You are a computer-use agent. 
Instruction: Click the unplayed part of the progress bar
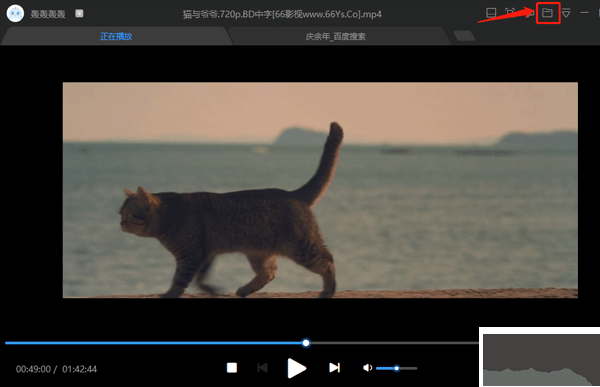coord(394,343)
